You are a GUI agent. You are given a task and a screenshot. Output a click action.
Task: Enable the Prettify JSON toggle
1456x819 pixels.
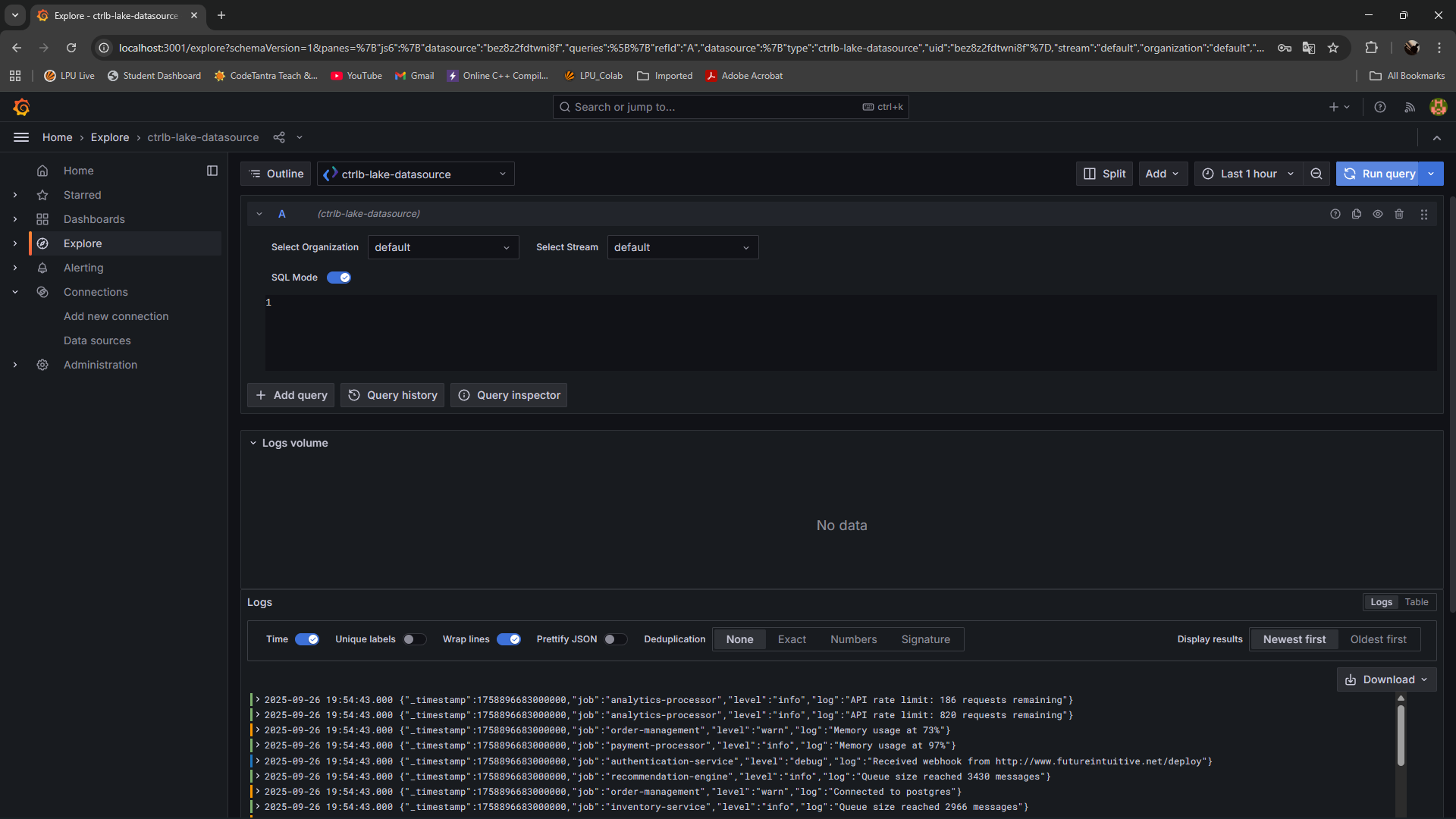[615, 639]
